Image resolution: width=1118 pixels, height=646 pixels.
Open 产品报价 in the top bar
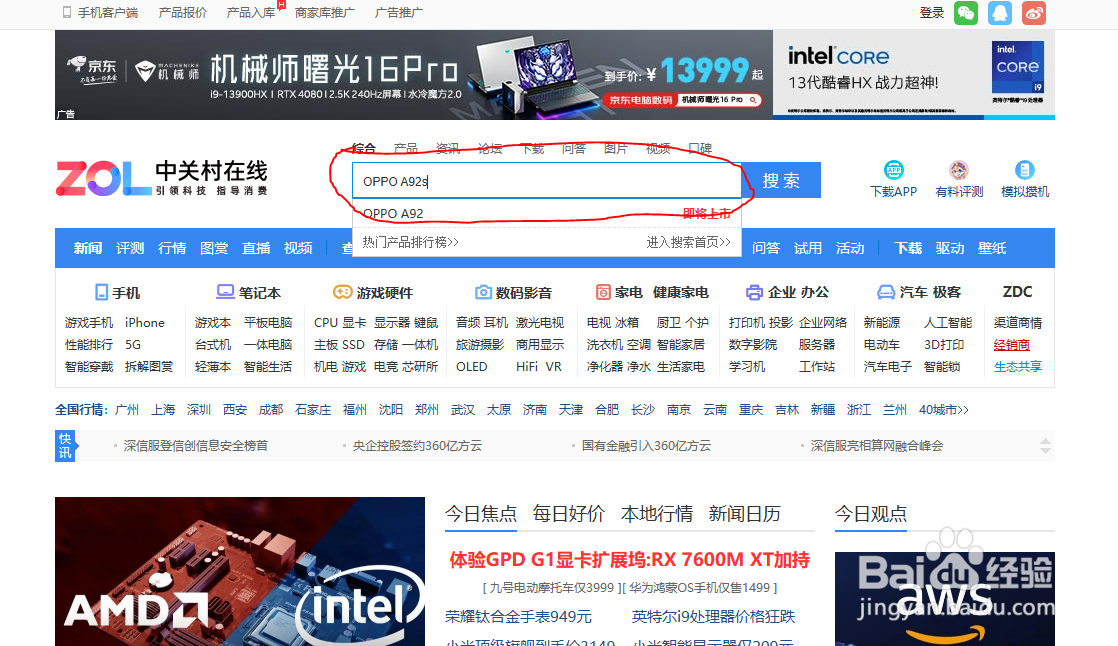tap(183, 13)
